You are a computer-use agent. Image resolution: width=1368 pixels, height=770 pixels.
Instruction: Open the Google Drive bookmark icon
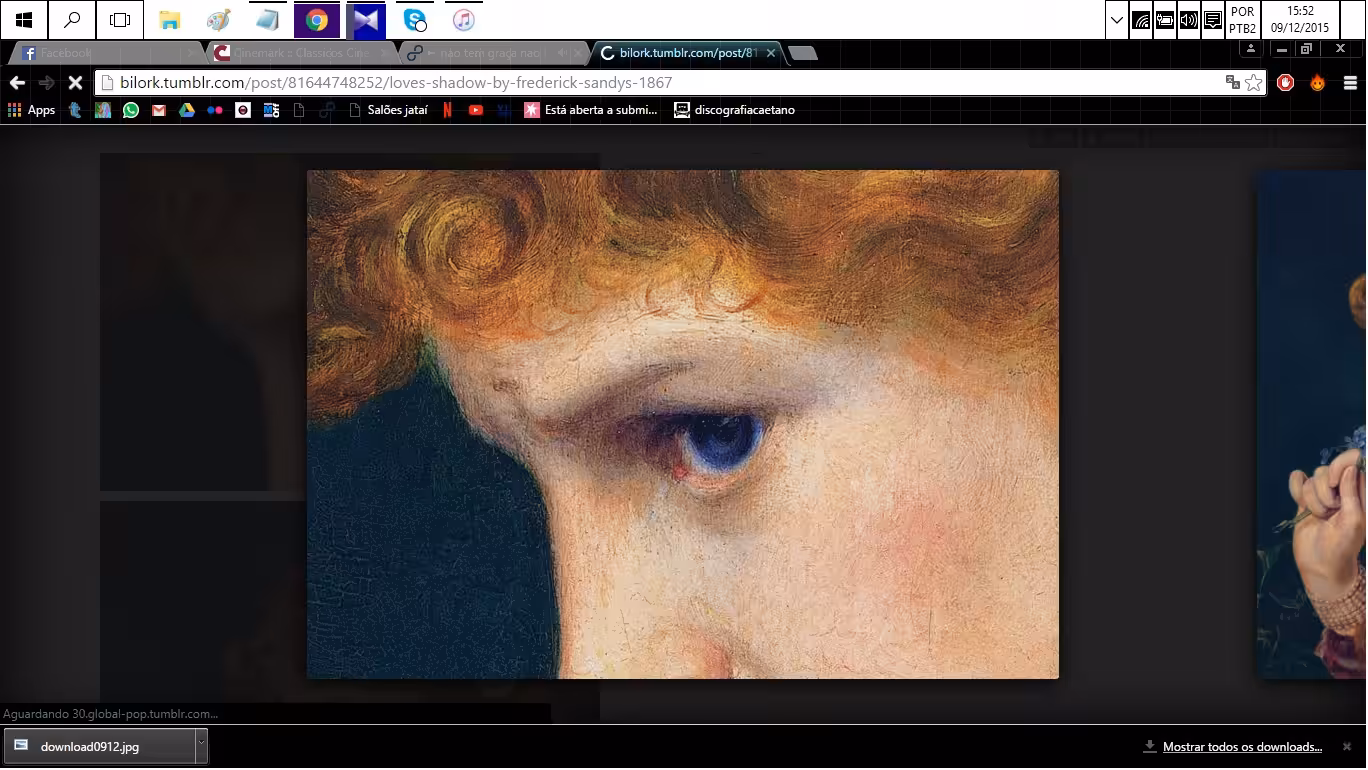point(187,110)
